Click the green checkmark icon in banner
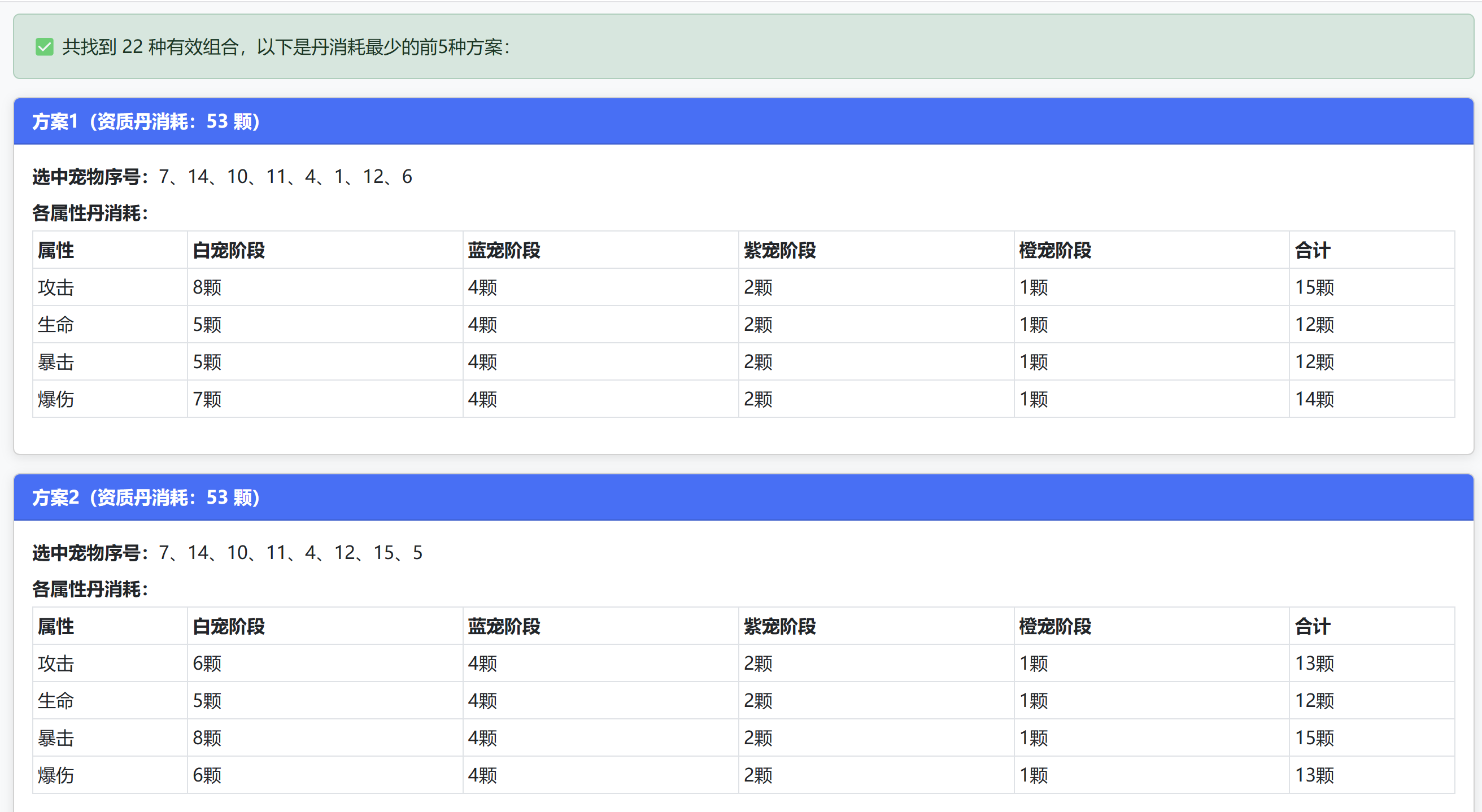1482x812 pixels. pyautogui.click(x=44, y=46)
